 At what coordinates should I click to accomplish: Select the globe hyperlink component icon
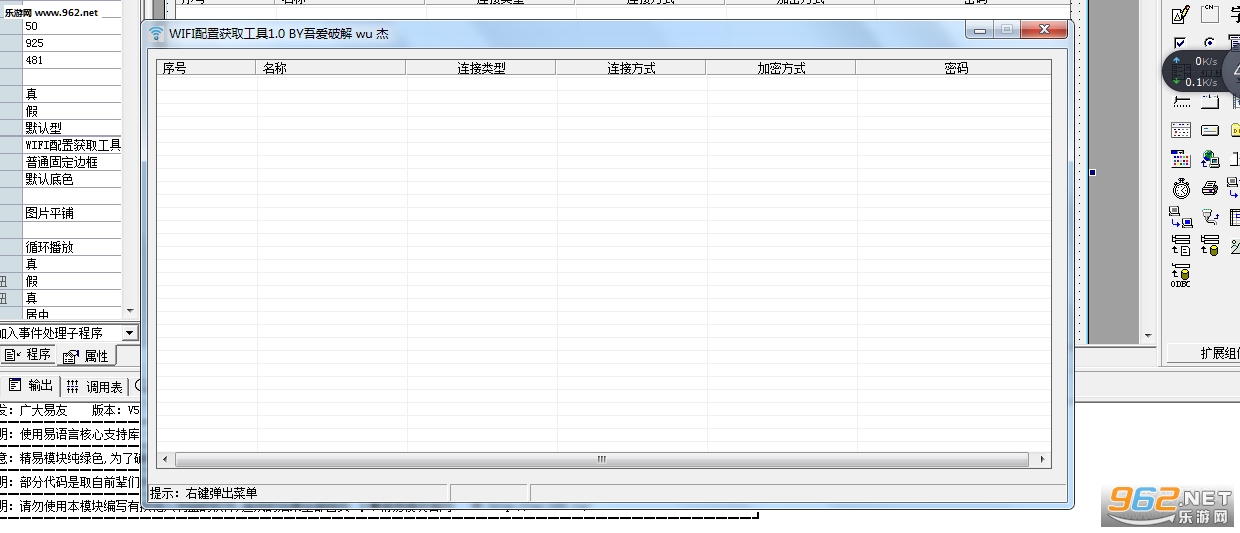coord(1210,159)
